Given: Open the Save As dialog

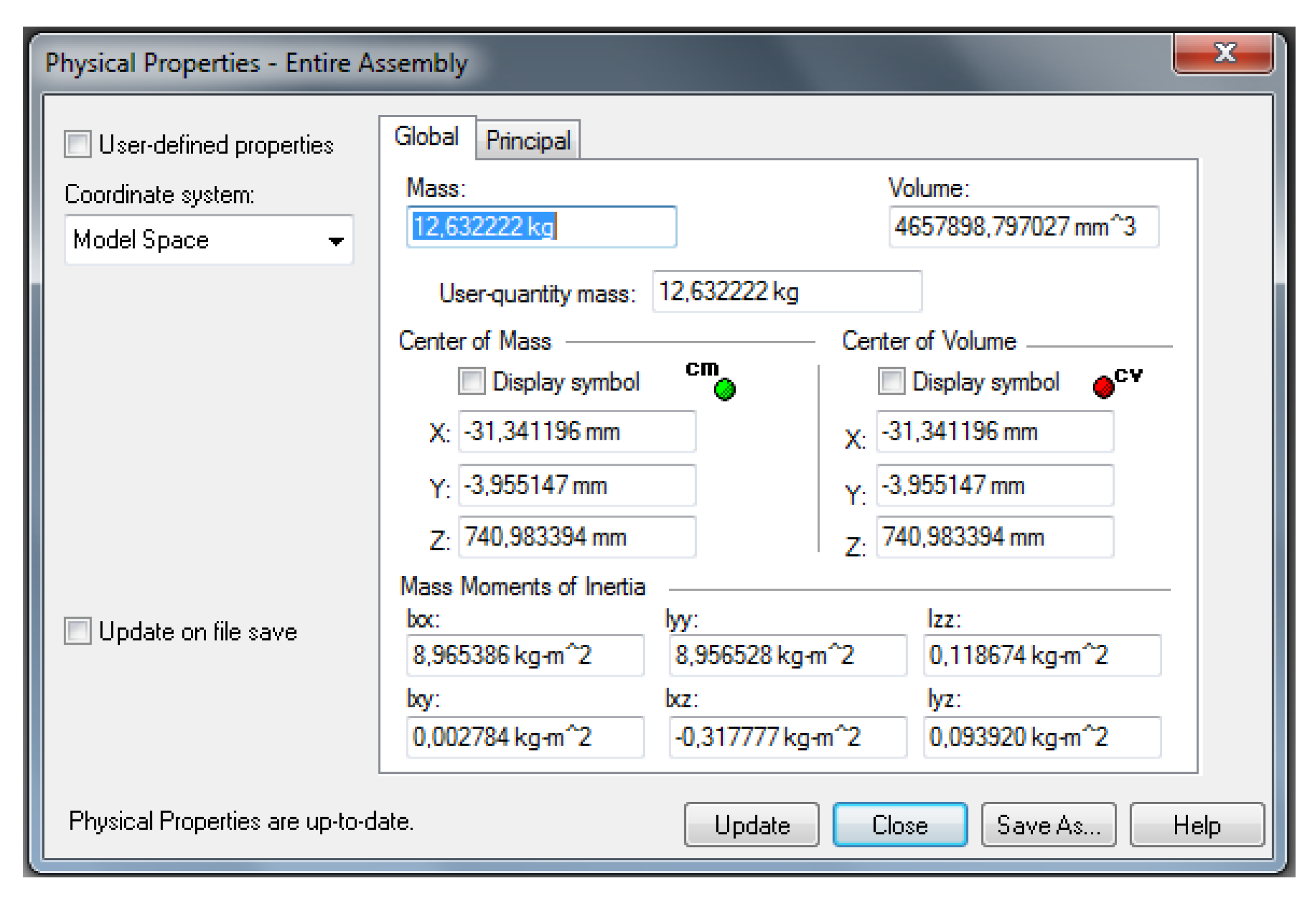Looking at the screenshot, I should click(x=1049, y=824).
